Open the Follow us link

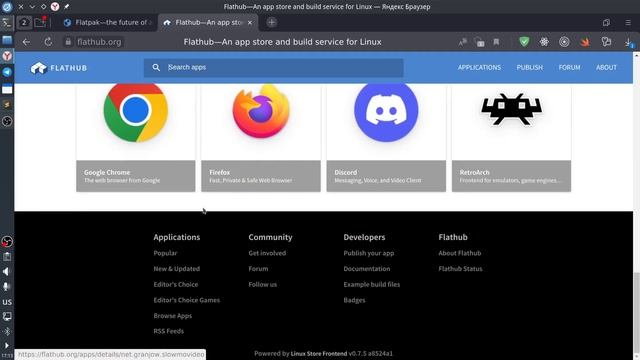[262, 284]
